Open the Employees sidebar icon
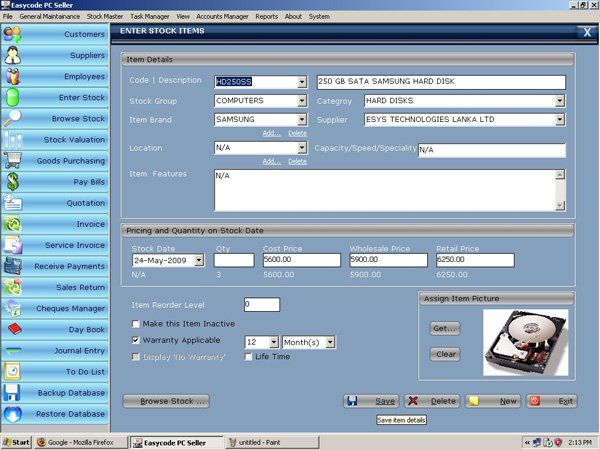Screen dimensions: 600x450 click(14, 76)
